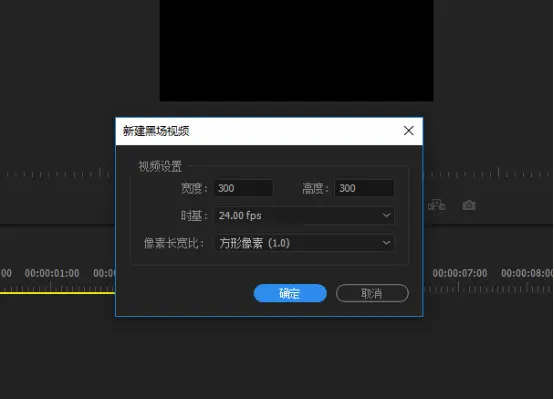Click the 新建黑场视频 dialog title
Screen dimensions: 554x399
click(x=156, y=131)
